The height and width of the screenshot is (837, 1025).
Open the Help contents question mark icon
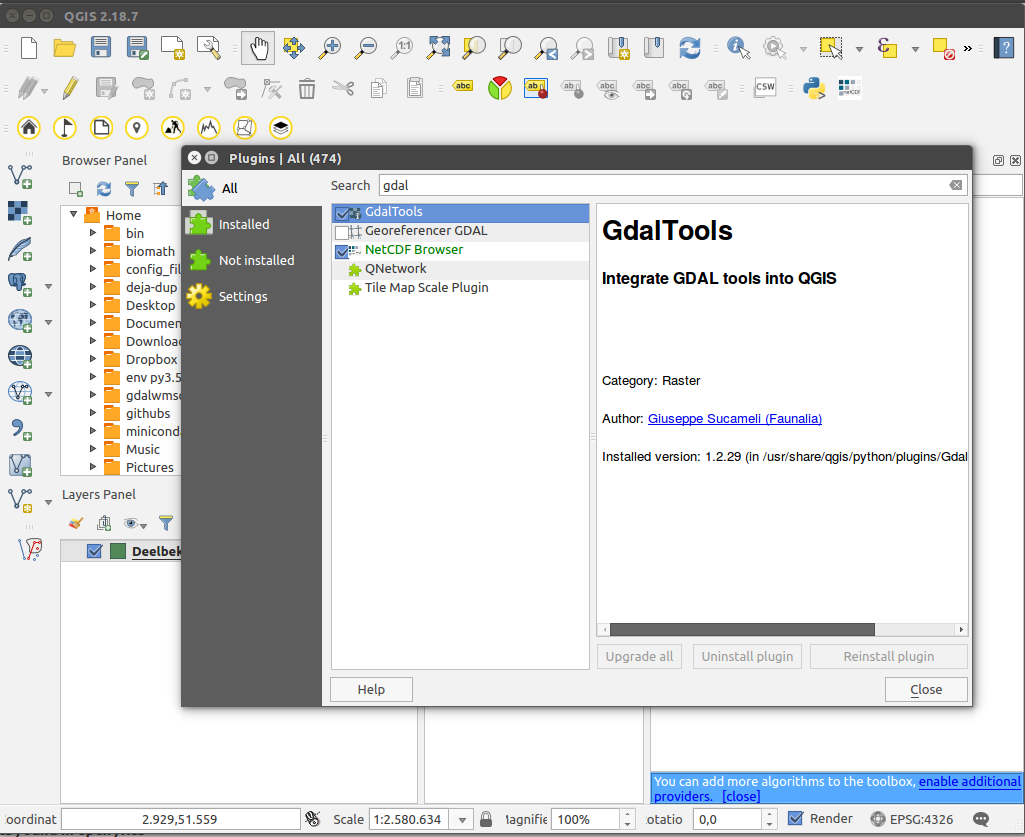click(x=1004, y=48)
